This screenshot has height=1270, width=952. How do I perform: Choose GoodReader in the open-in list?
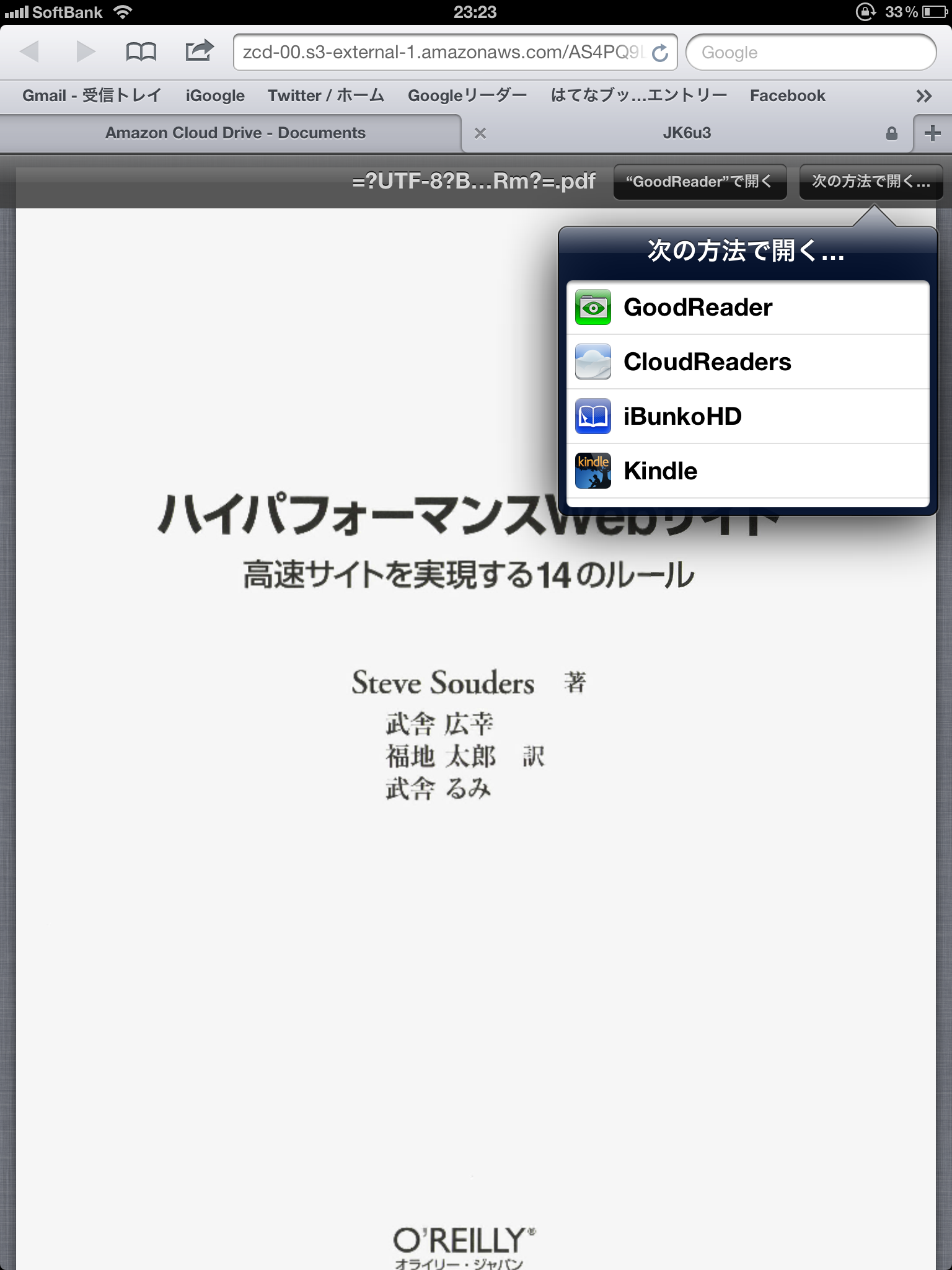747,308
